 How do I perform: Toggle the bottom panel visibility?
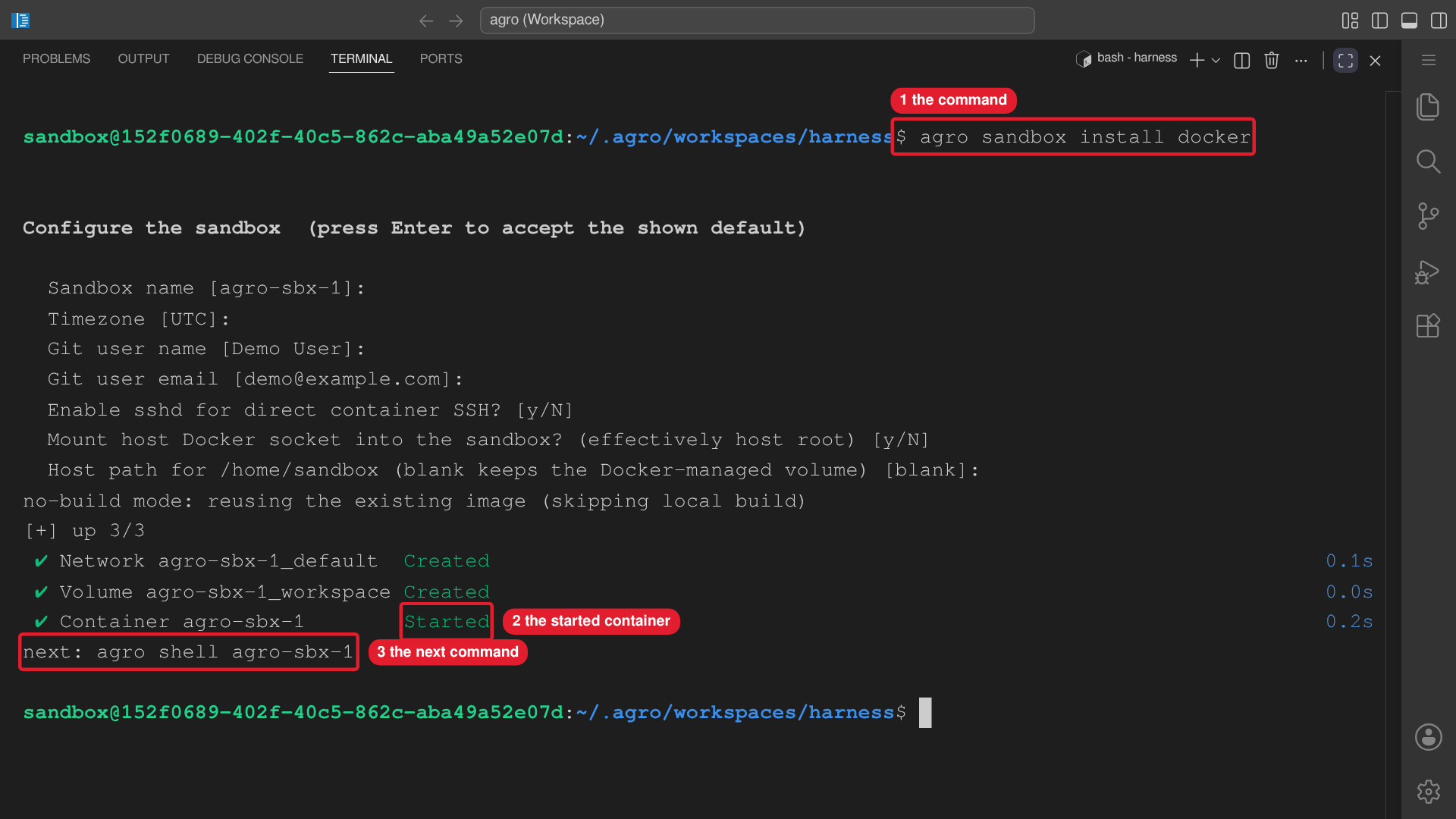click(1409, 20)
